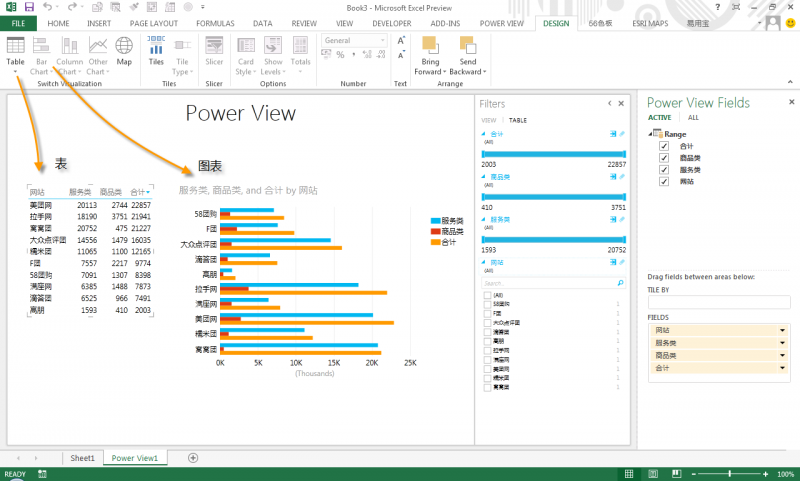Open Excel Help question mark
800x481 pixels.
coord(717,7)
